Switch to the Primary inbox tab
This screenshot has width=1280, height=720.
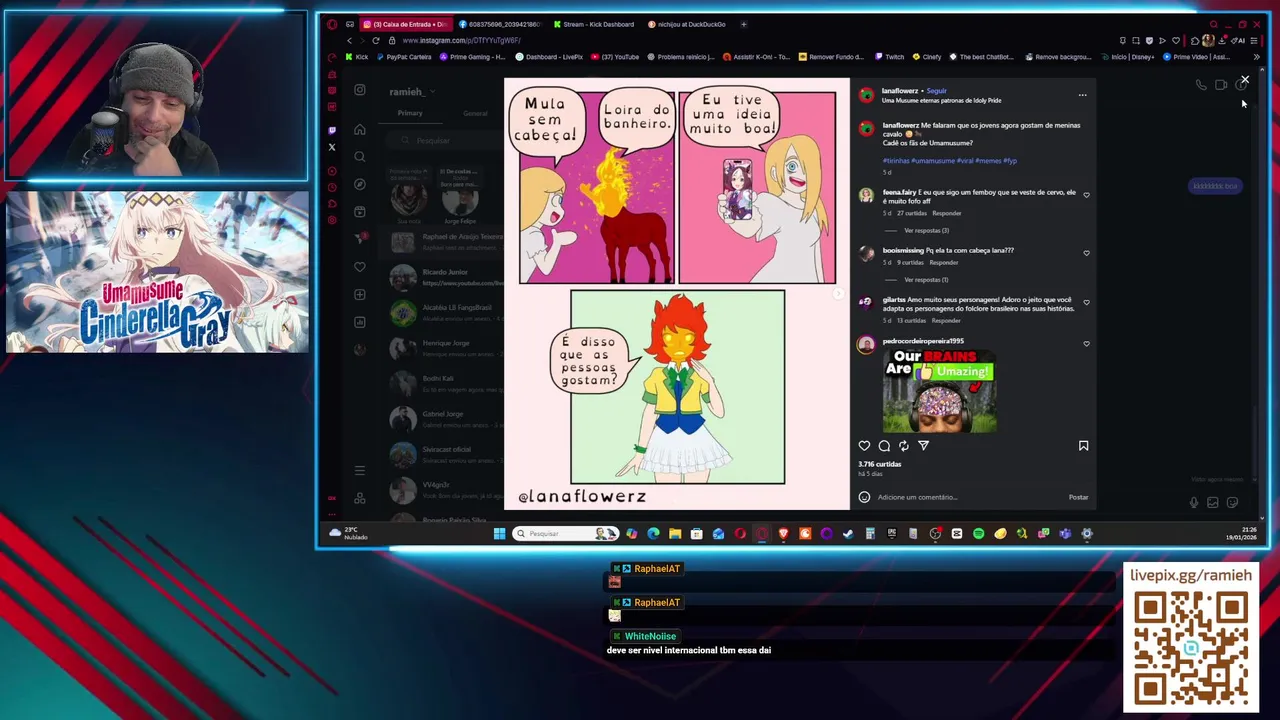[x=410, y=113]
